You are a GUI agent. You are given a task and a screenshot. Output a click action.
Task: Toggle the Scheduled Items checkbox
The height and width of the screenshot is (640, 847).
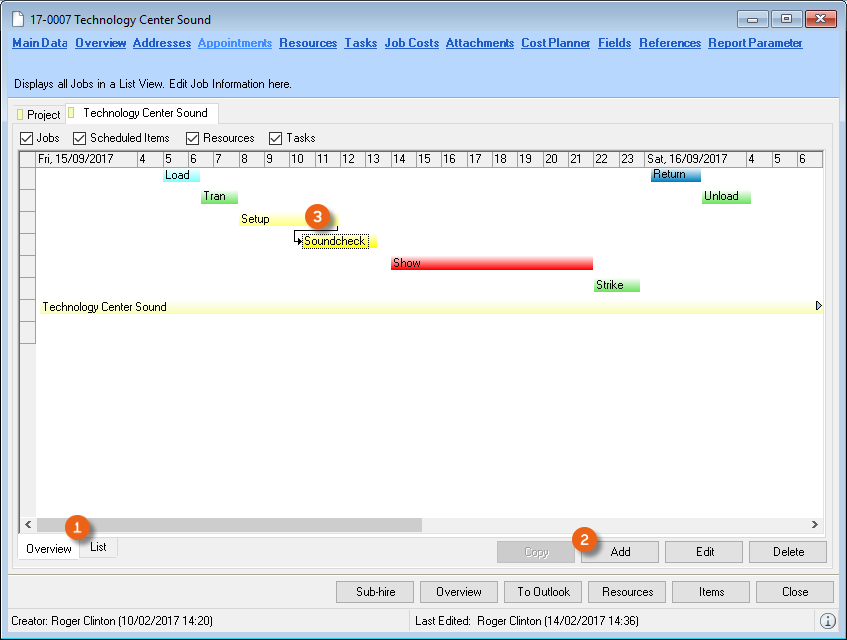(80, 138)
